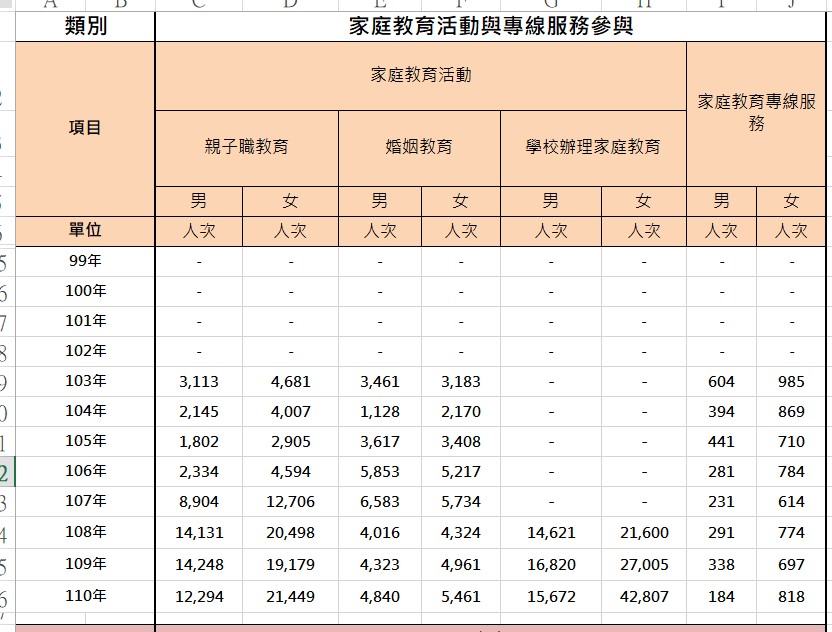Click cell with value 14,621
Image resolution: width=832 pixels, height=632 pixels.
tap(551, 532)
